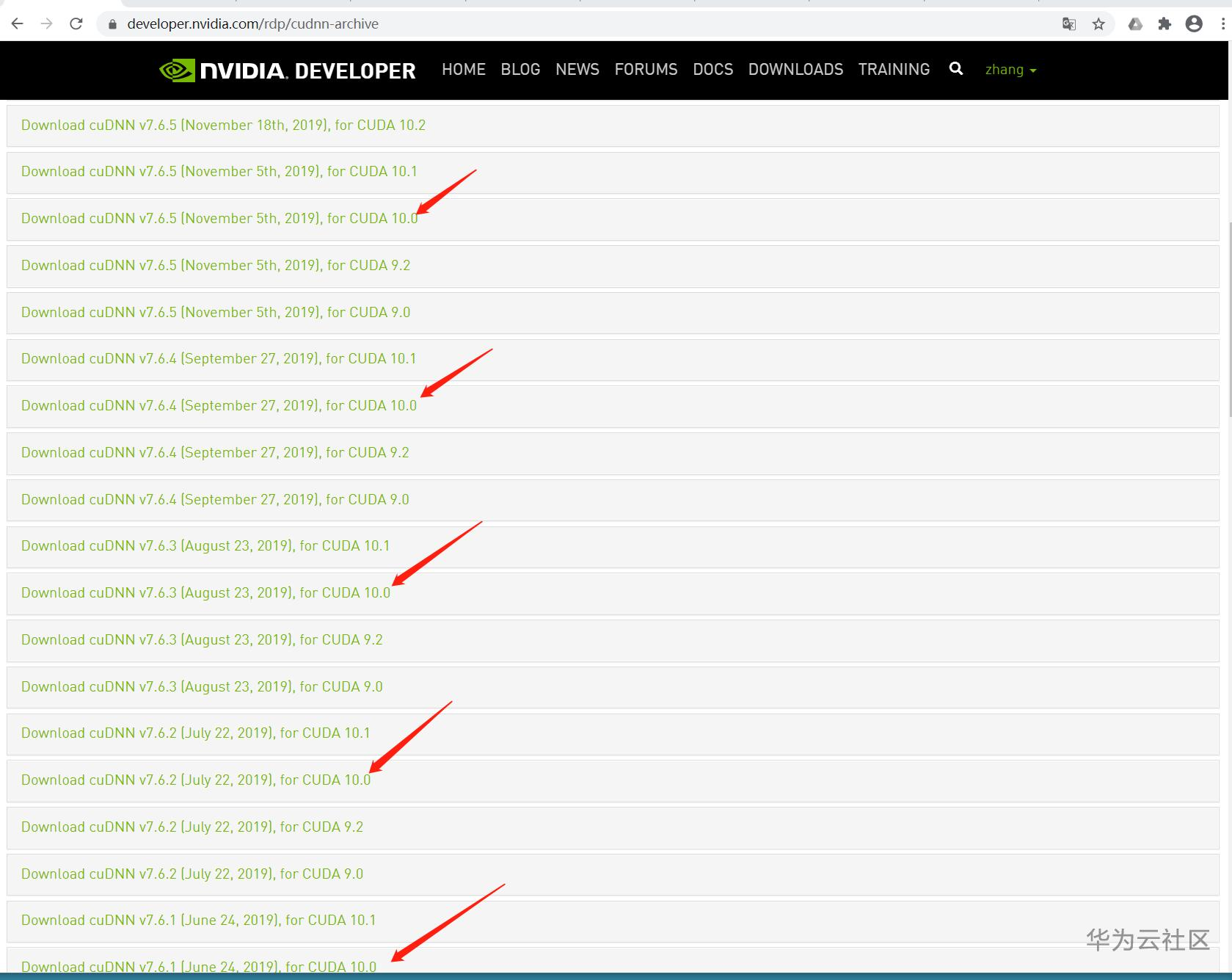1232x980 pixels.
Task: Open cuDNN v7.6.2 for CUDA 10.1
Action: pos(613,734)
